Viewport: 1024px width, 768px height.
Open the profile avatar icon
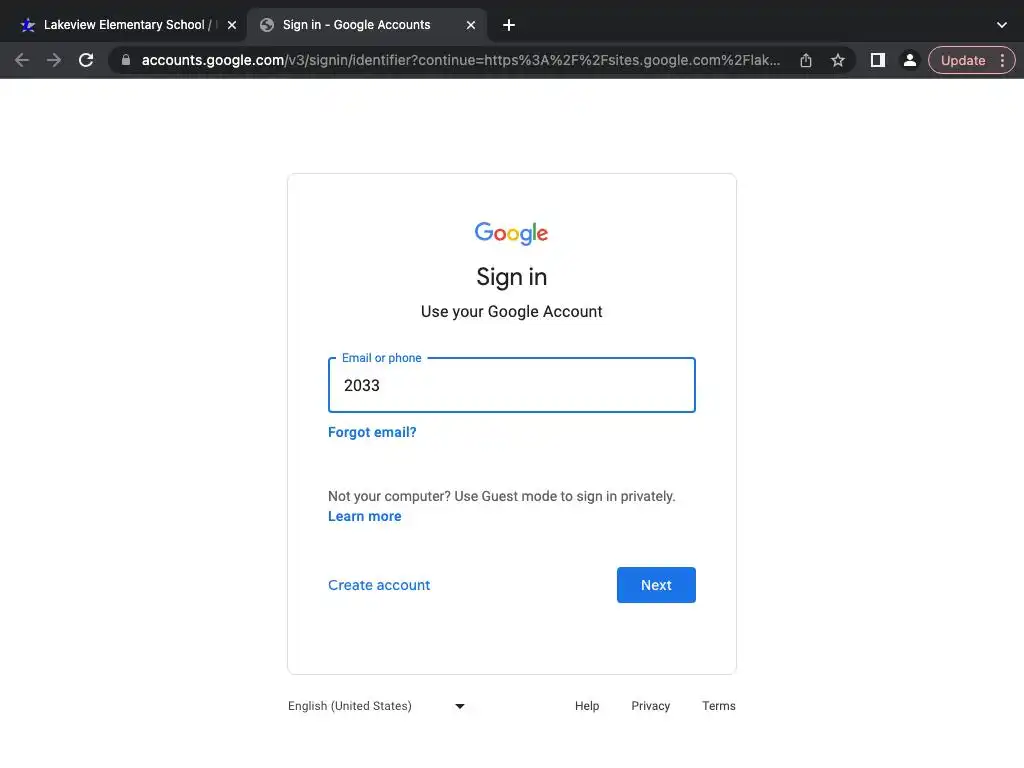(909, 60)
